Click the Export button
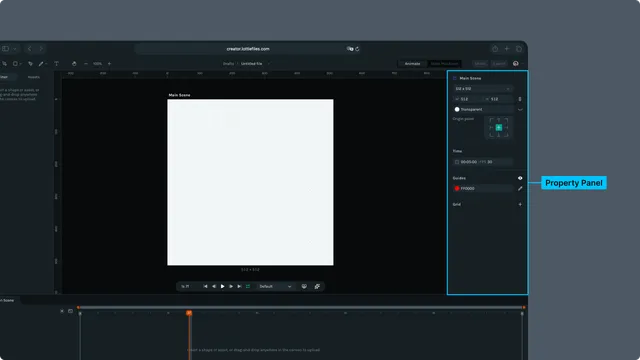 click(x=499, y=64)
